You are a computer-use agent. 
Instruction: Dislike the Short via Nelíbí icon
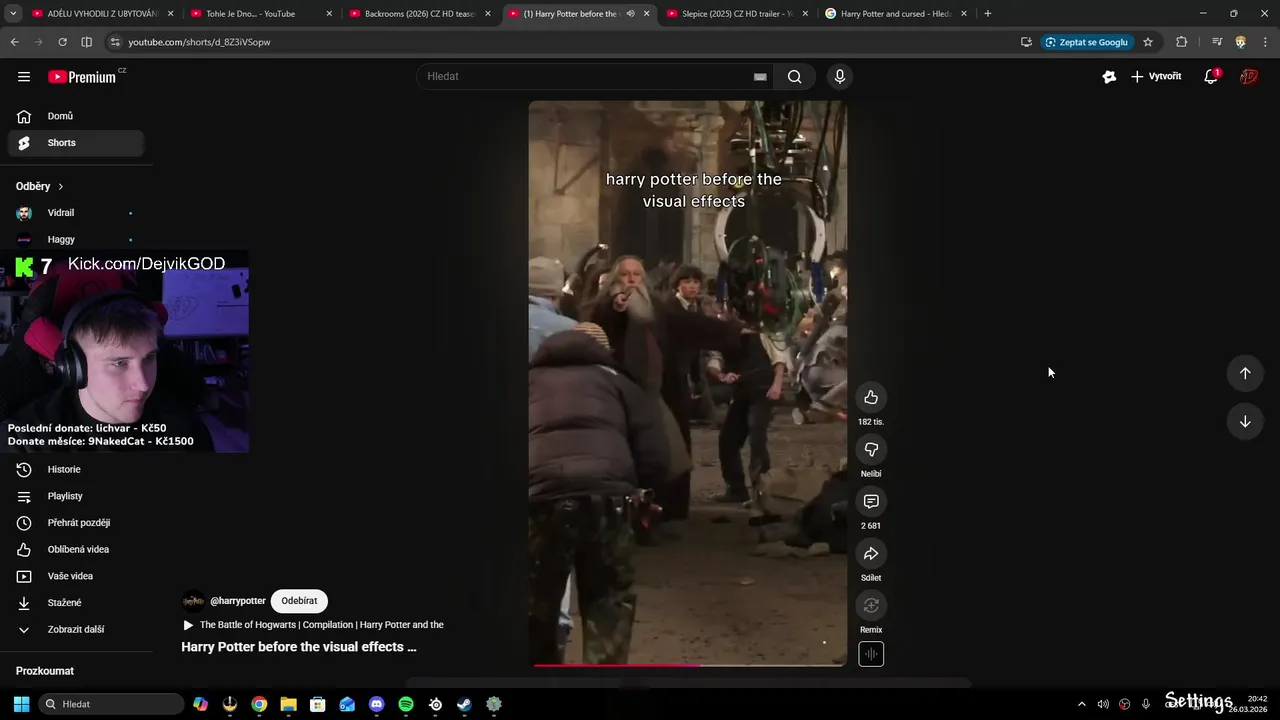[871, 449]
